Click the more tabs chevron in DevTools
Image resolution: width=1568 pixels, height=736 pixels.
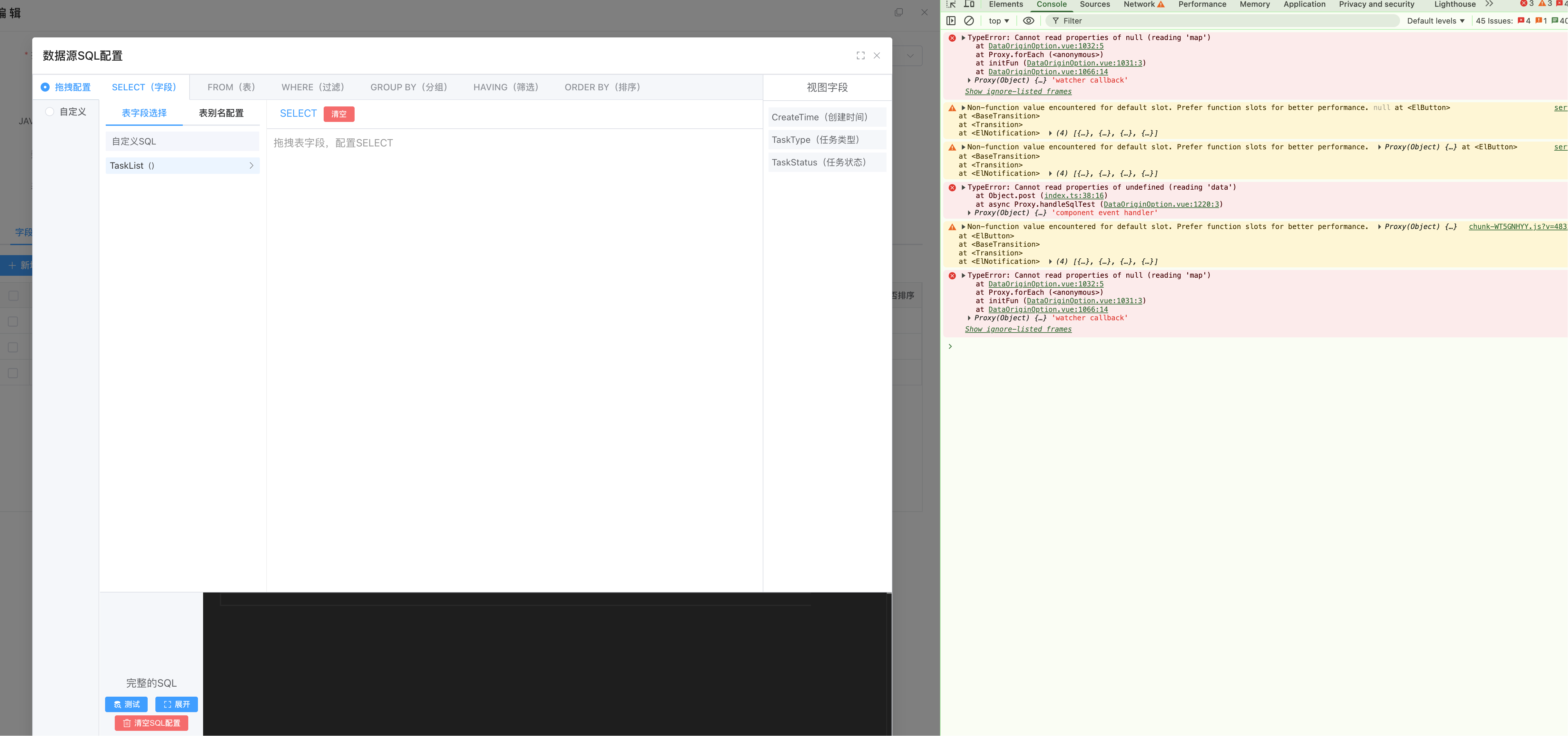1489,4
